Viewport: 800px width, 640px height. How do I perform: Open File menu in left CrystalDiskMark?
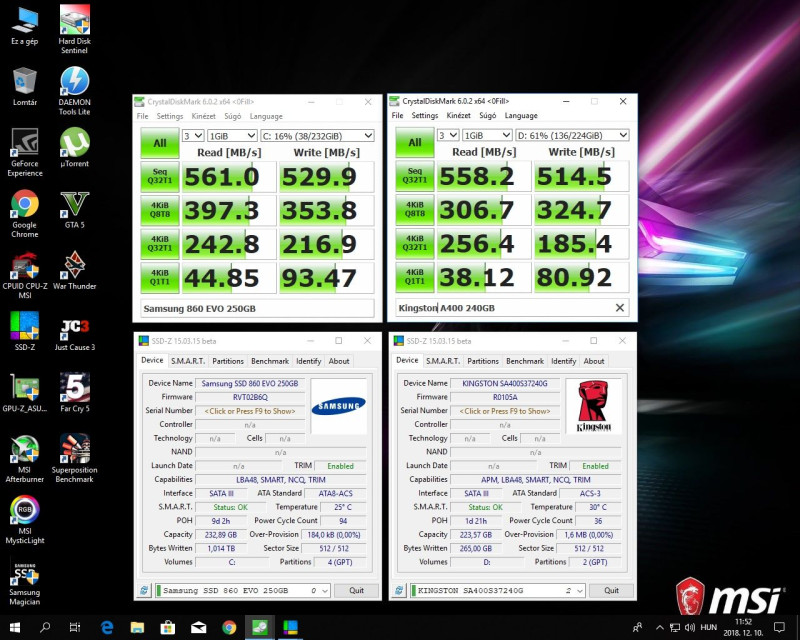pos(142,116)
